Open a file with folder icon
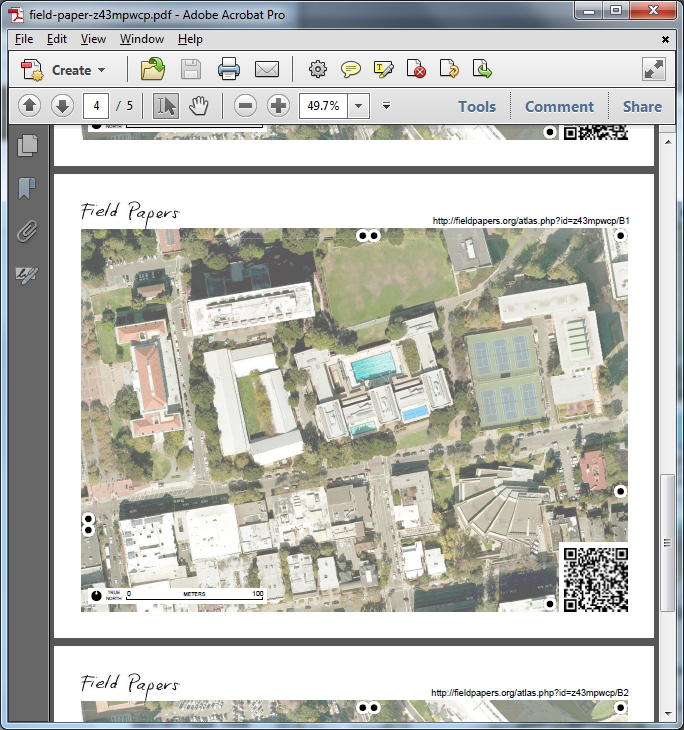Image resolution: width=684 pixels, height=730 pixels. pos(153,69)
